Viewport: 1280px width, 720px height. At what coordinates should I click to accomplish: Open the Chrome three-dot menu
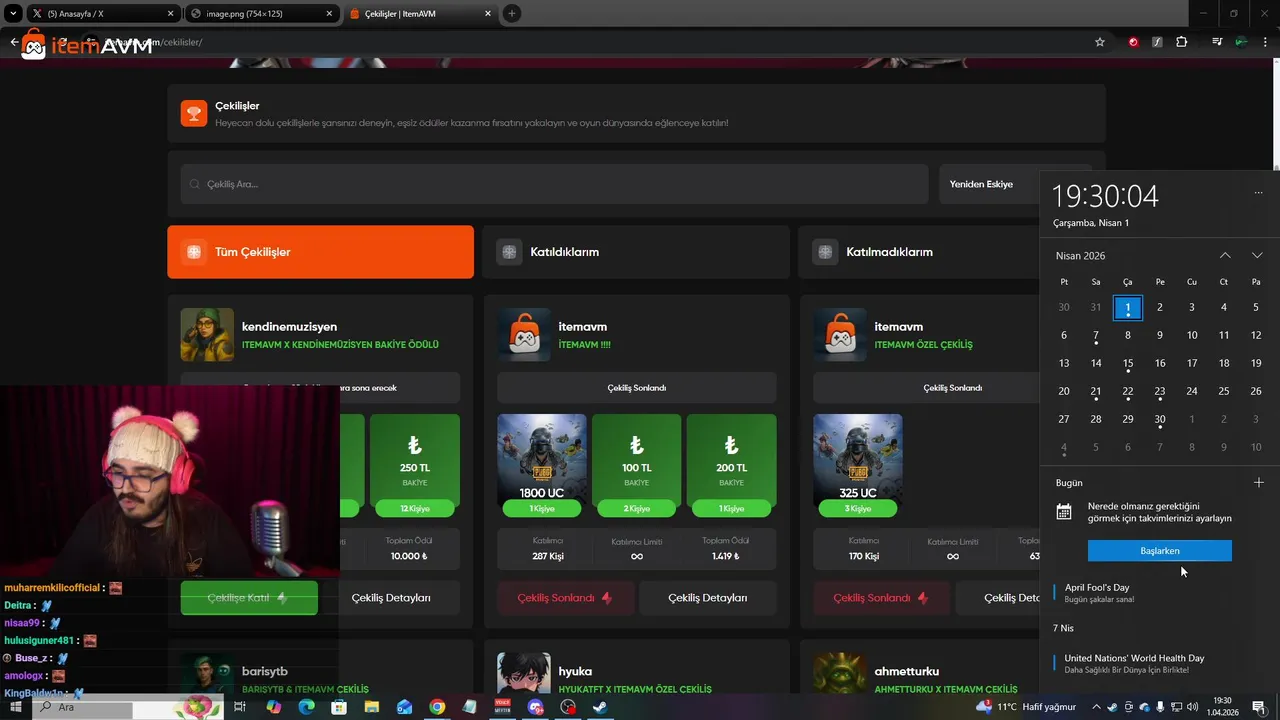(1265, 42)
